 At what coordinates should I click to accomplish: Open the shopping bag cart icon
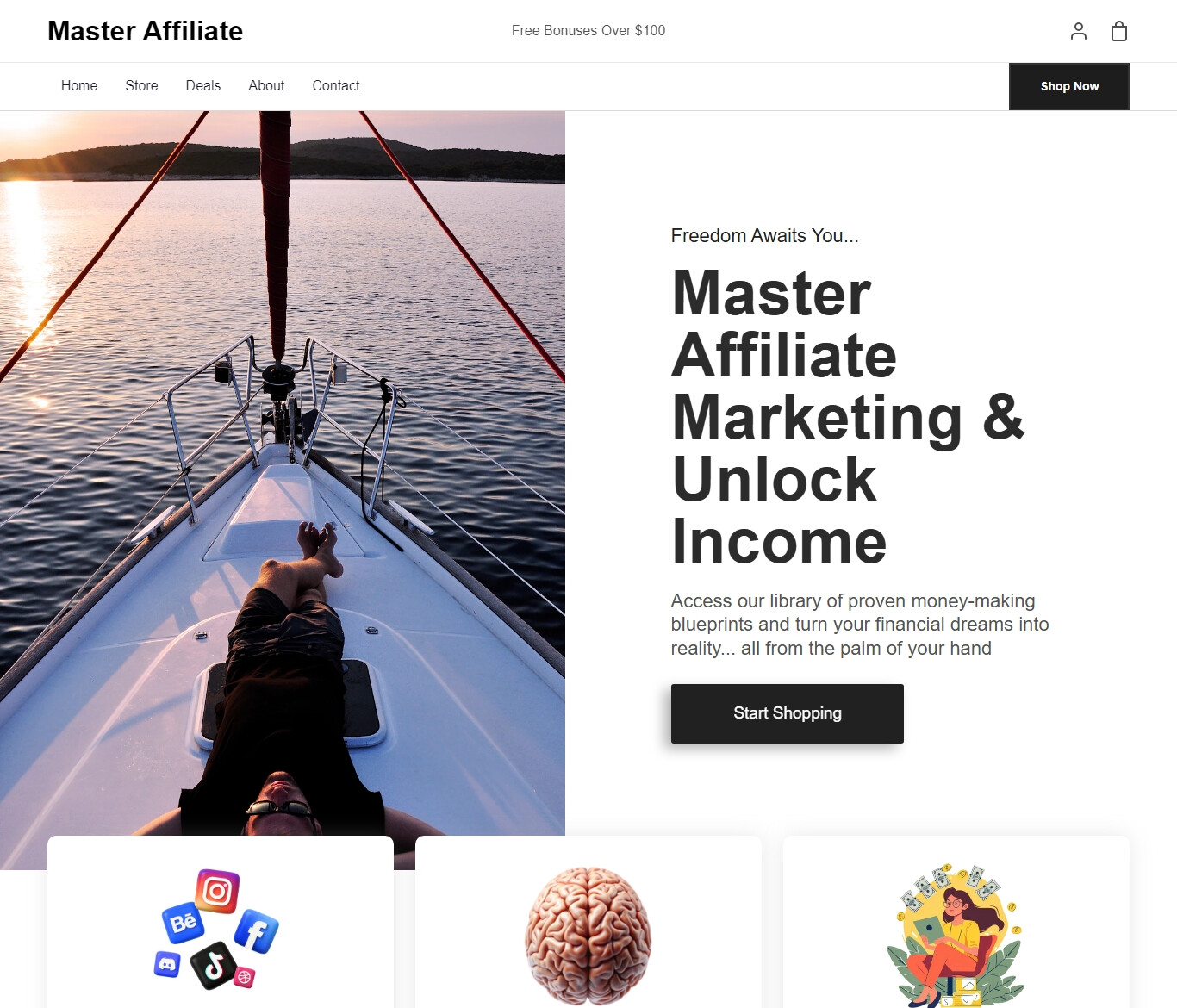coord(1119,31)
